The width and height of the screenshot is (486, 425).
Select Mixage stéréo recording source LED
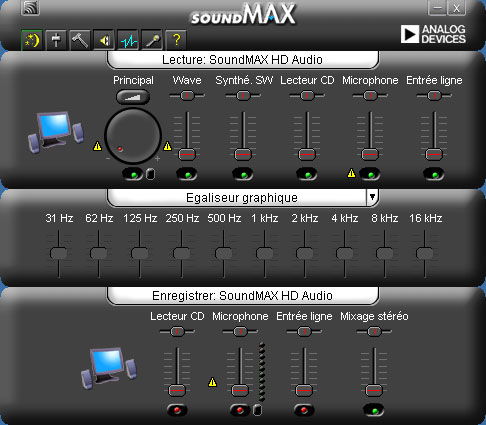374,410
